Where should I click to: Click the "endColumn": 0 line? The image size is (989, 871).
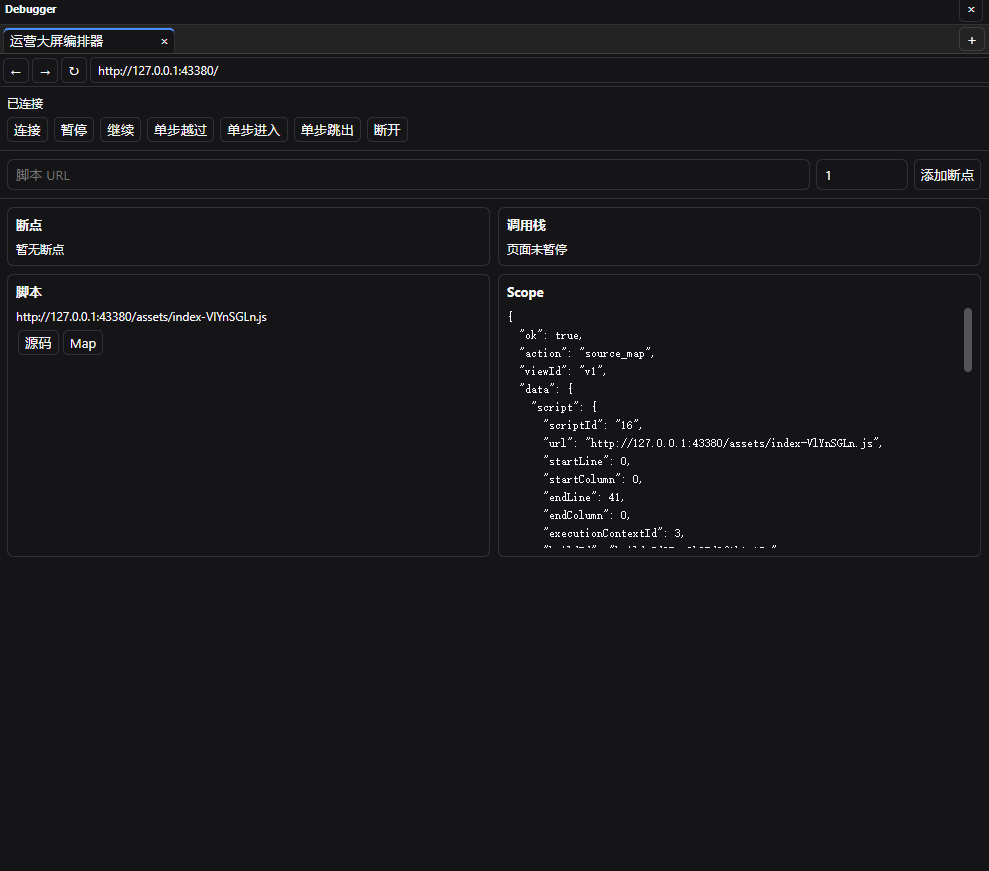[587, 515]
